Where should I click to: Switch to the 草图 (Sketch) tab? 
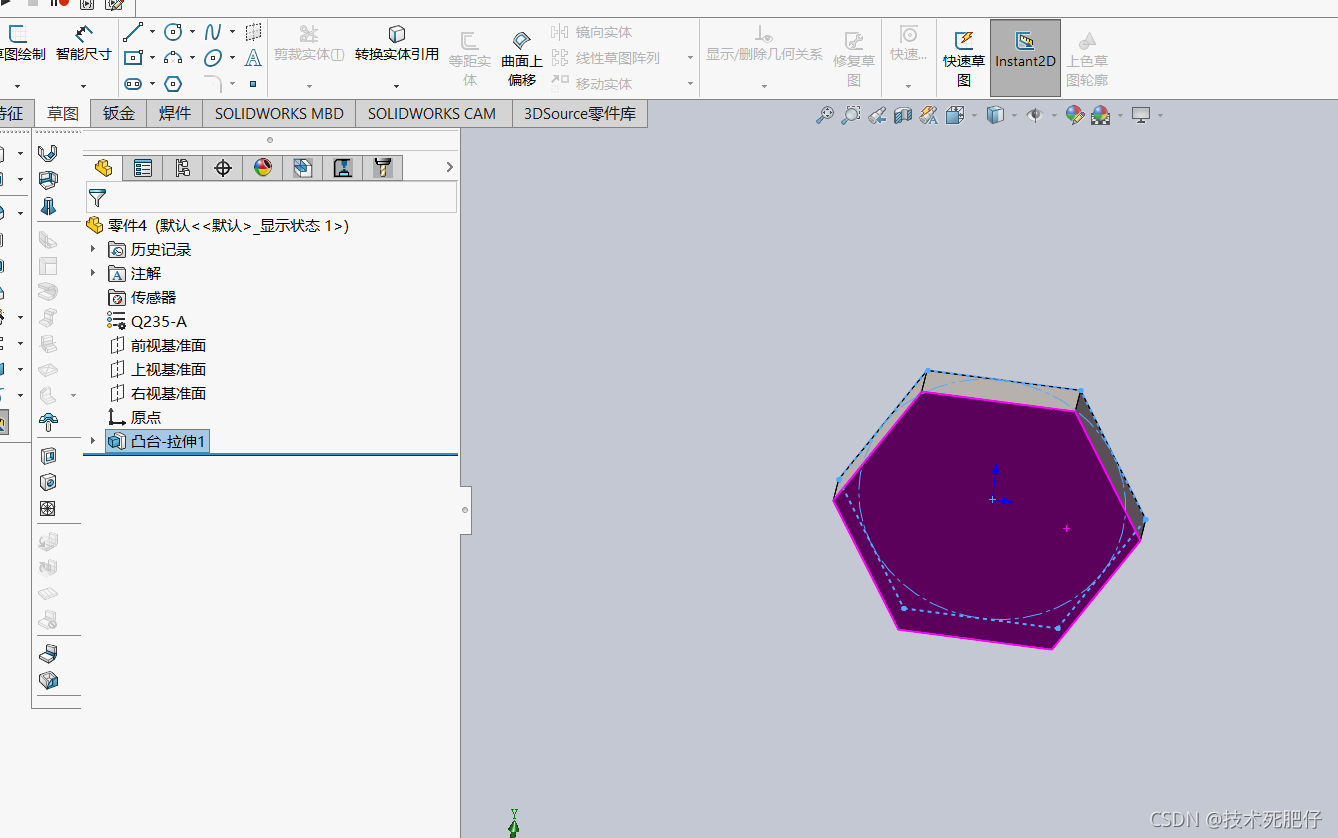[63, 113]
